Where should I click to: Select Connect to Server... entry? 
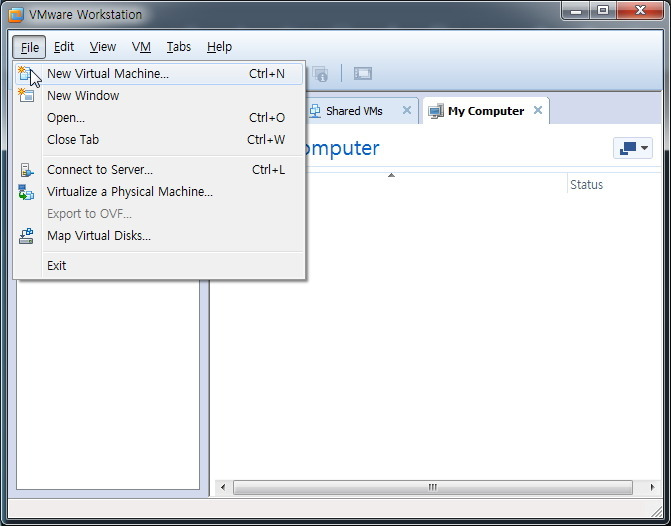[159, 170]
